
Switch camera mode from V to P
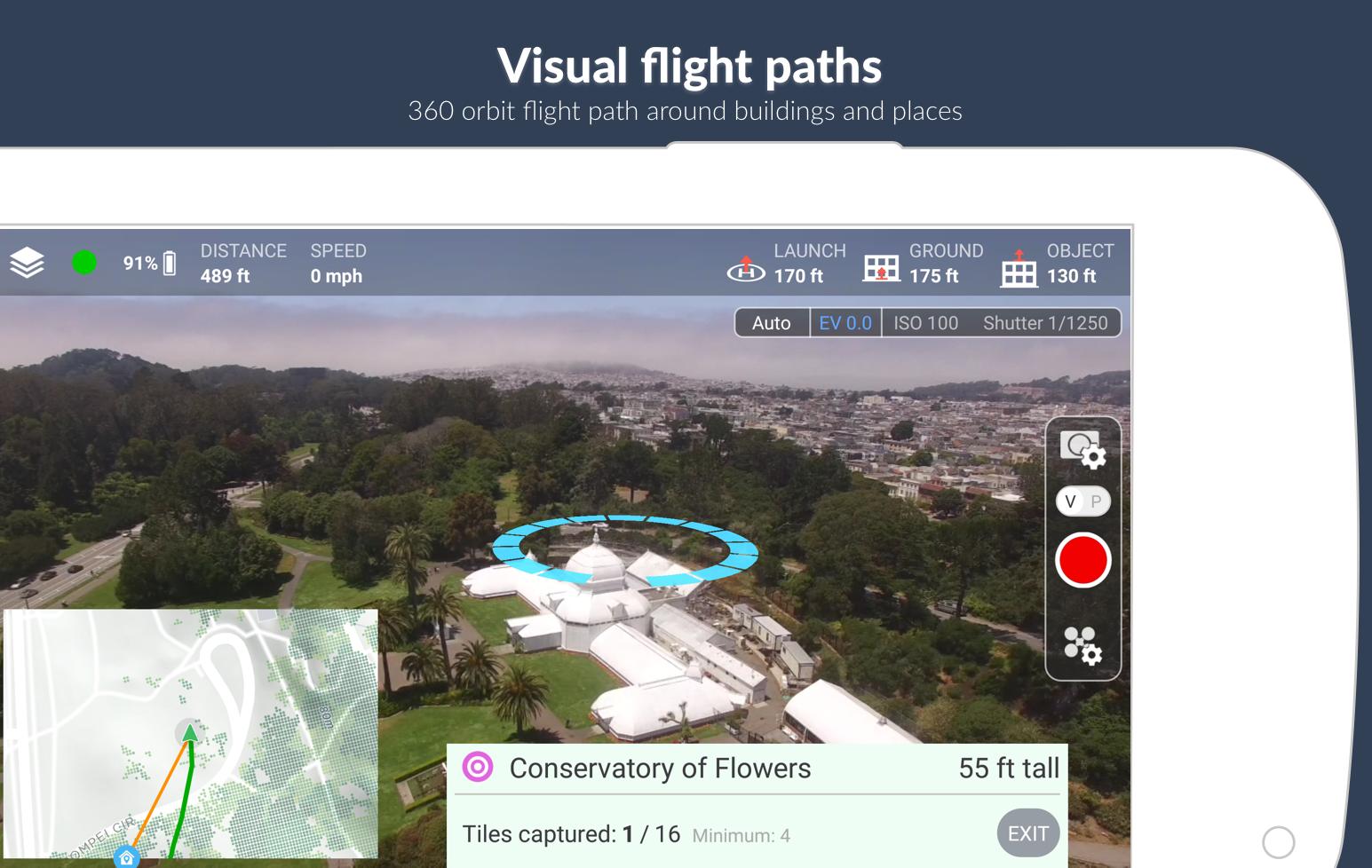(x=1098, y=501)
